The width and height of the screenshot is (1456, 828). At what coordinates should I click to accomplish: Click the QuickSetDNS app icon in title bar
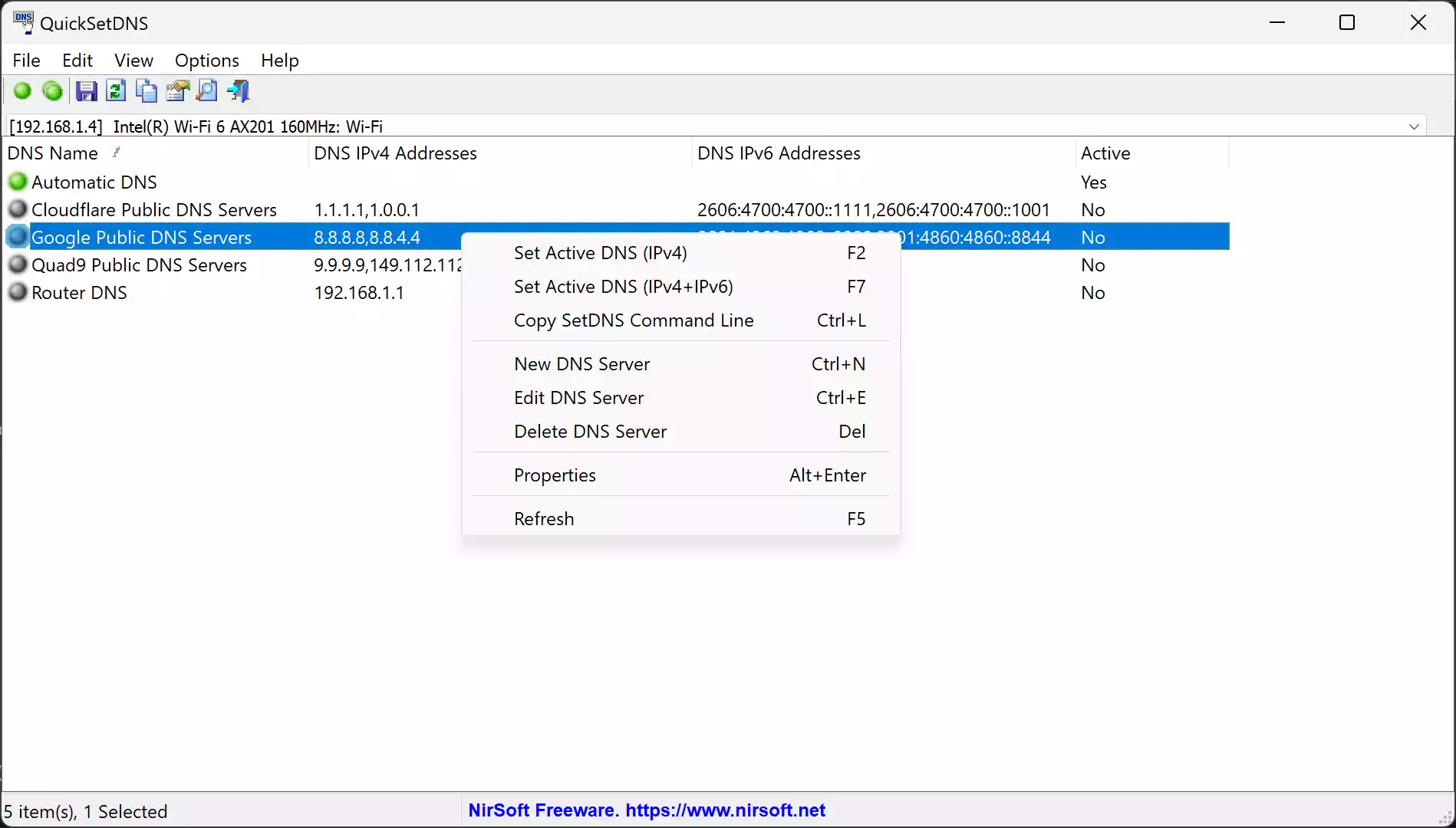click(x=24, y=22)
